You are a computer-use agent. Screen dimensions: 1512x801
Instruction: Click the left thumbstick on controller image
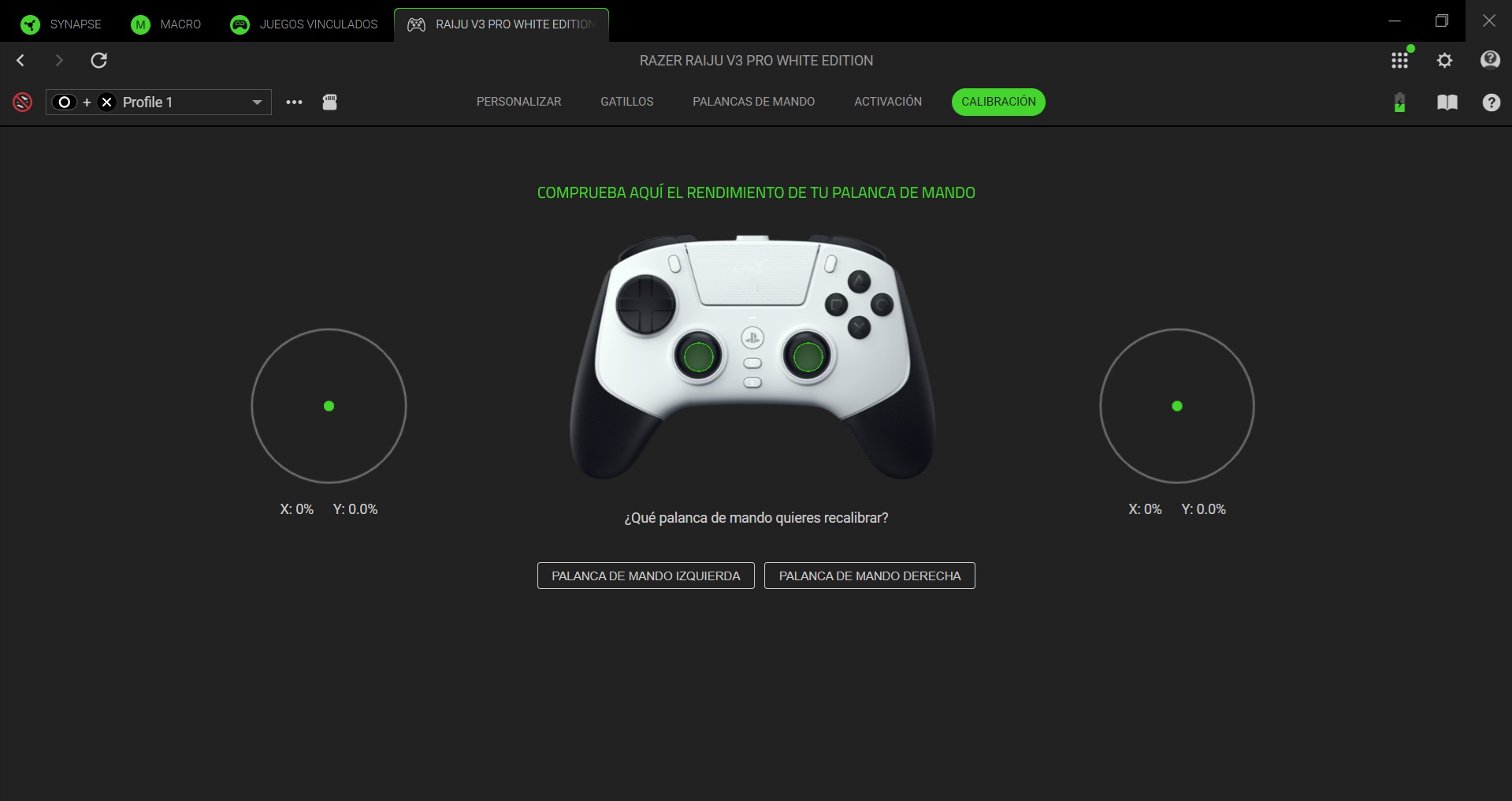click(699, 356)
